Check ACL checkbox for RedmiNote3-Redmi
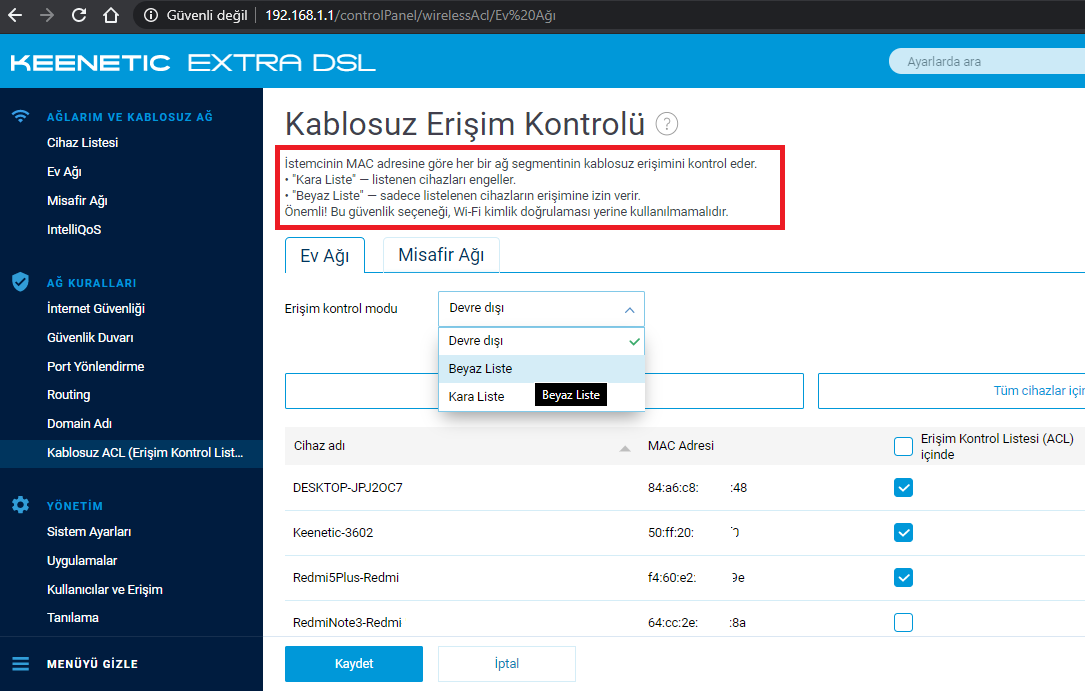The height and width of the screenshot is (691, 1085). (903, 623)
